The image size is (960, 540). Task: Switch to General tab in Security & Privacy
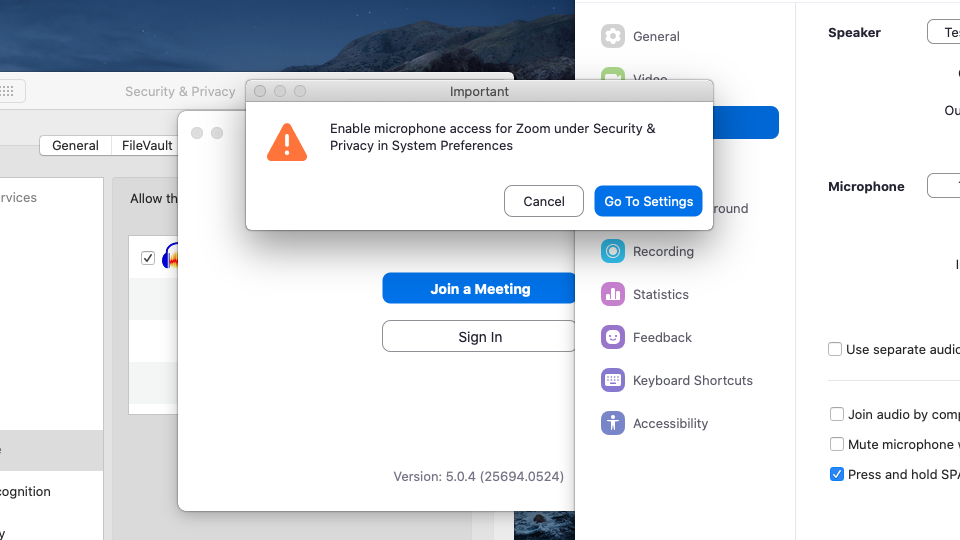pyautogui.click(x=75, y=146)
